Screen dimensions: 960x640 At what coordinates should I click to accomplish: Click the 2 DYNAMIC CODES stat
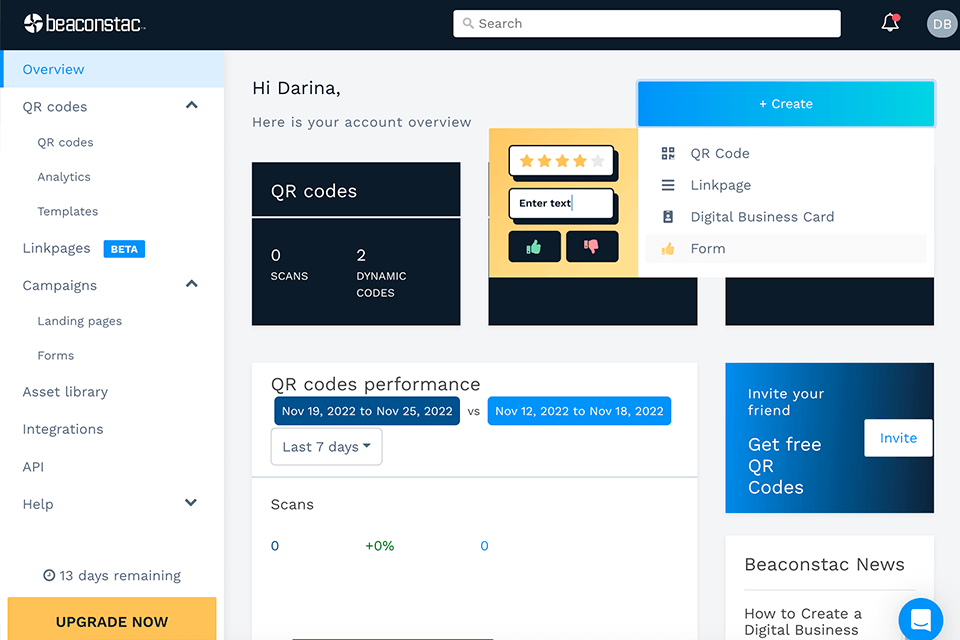tap(381, 273)
